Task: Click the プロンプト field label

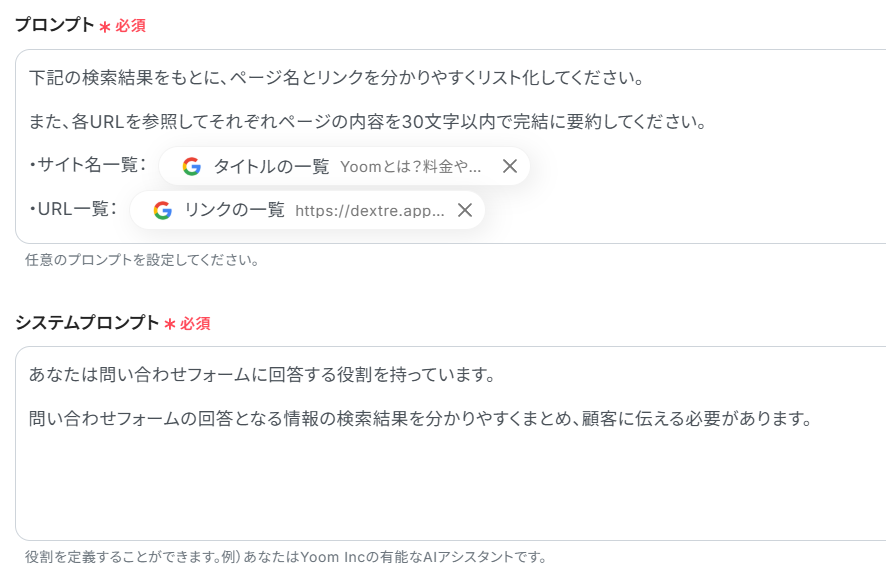Action: 54,25
